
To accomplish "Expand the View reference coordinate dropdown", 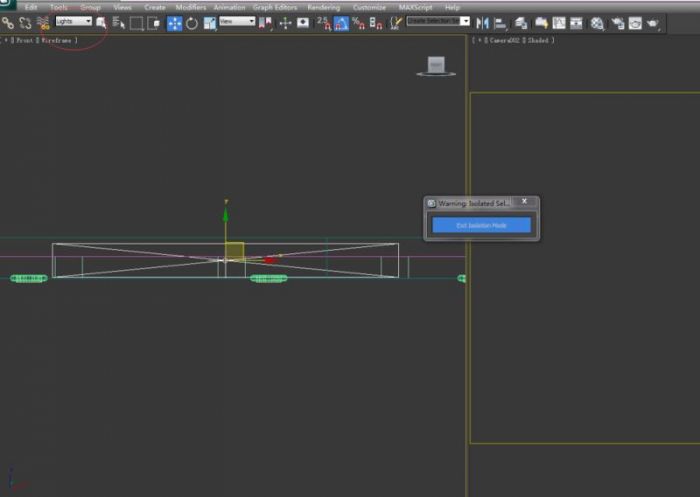I will pos(237,21).
